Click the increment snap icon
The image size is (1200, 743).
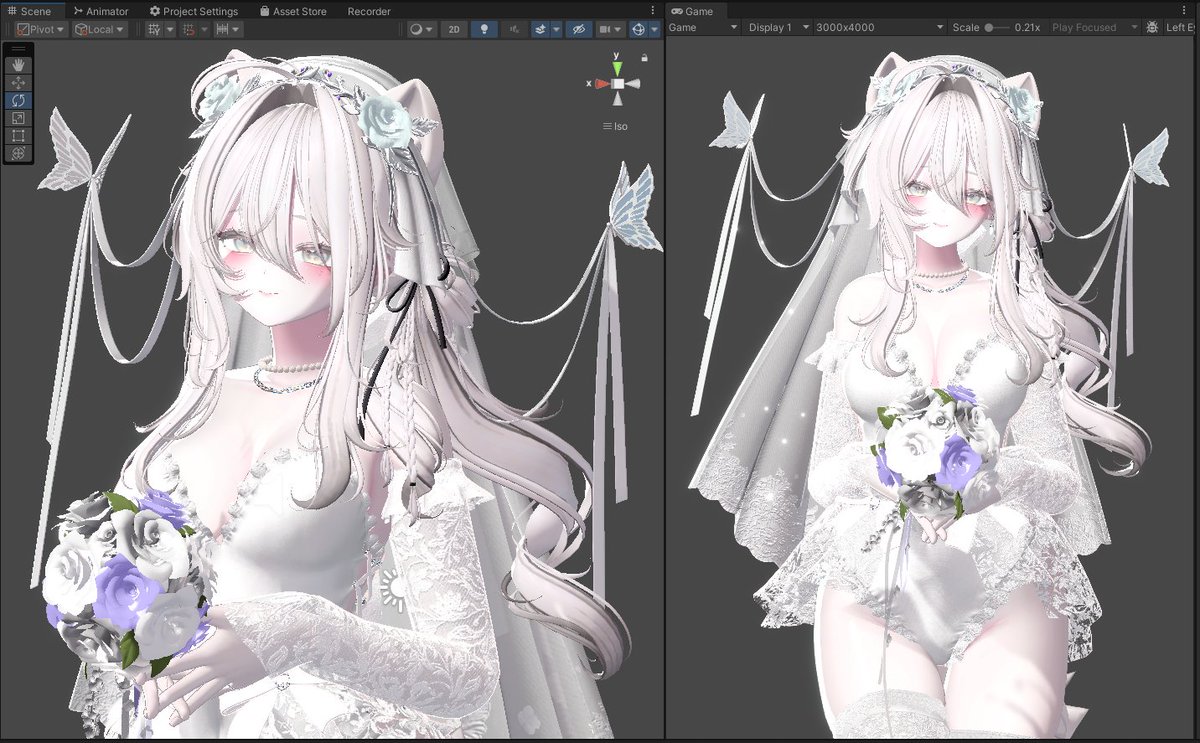pos(223,29)
